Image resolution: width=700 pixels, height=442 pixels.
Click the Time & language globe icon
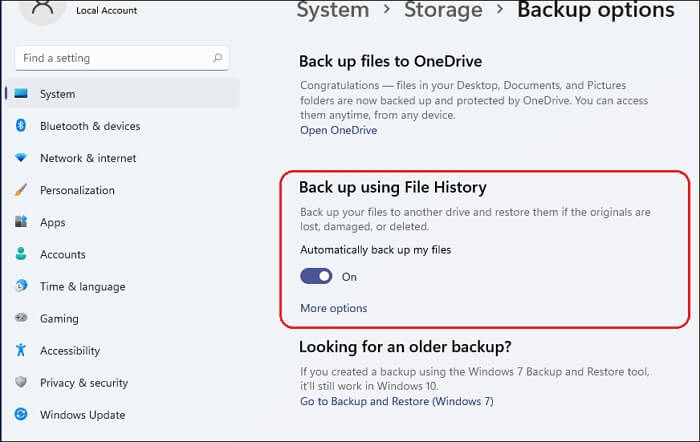click(21, 286)
